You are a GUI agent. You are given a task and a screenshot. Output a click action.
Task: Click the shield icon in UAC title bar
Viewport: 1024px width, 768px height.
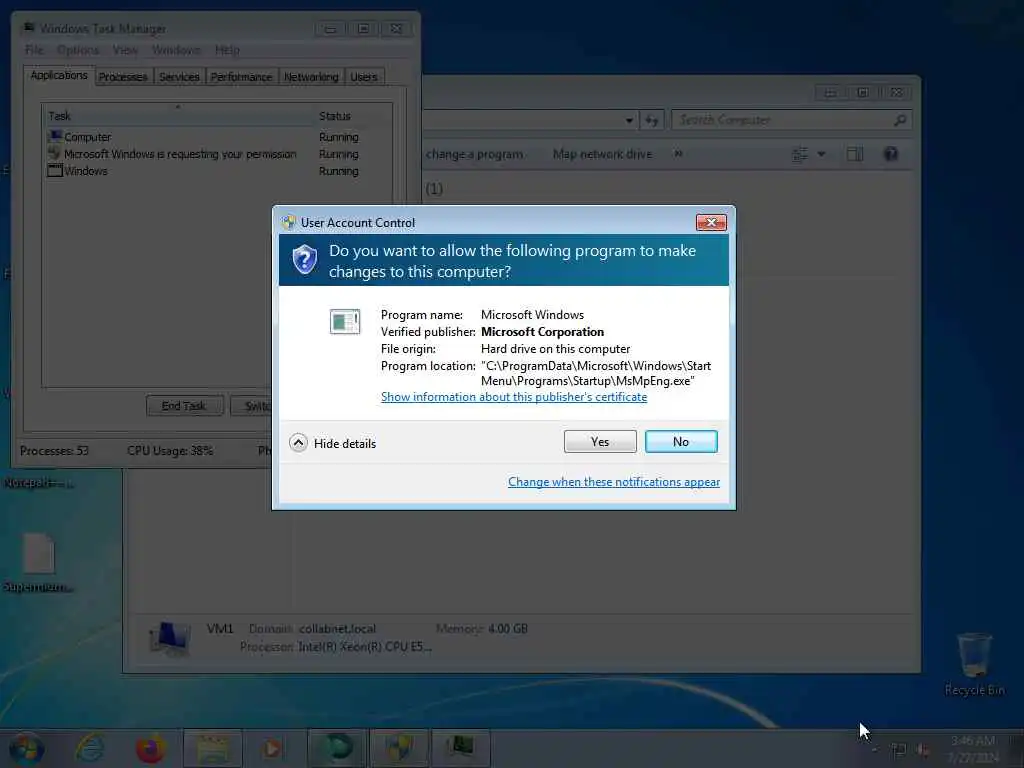click(x=289, y=222)
